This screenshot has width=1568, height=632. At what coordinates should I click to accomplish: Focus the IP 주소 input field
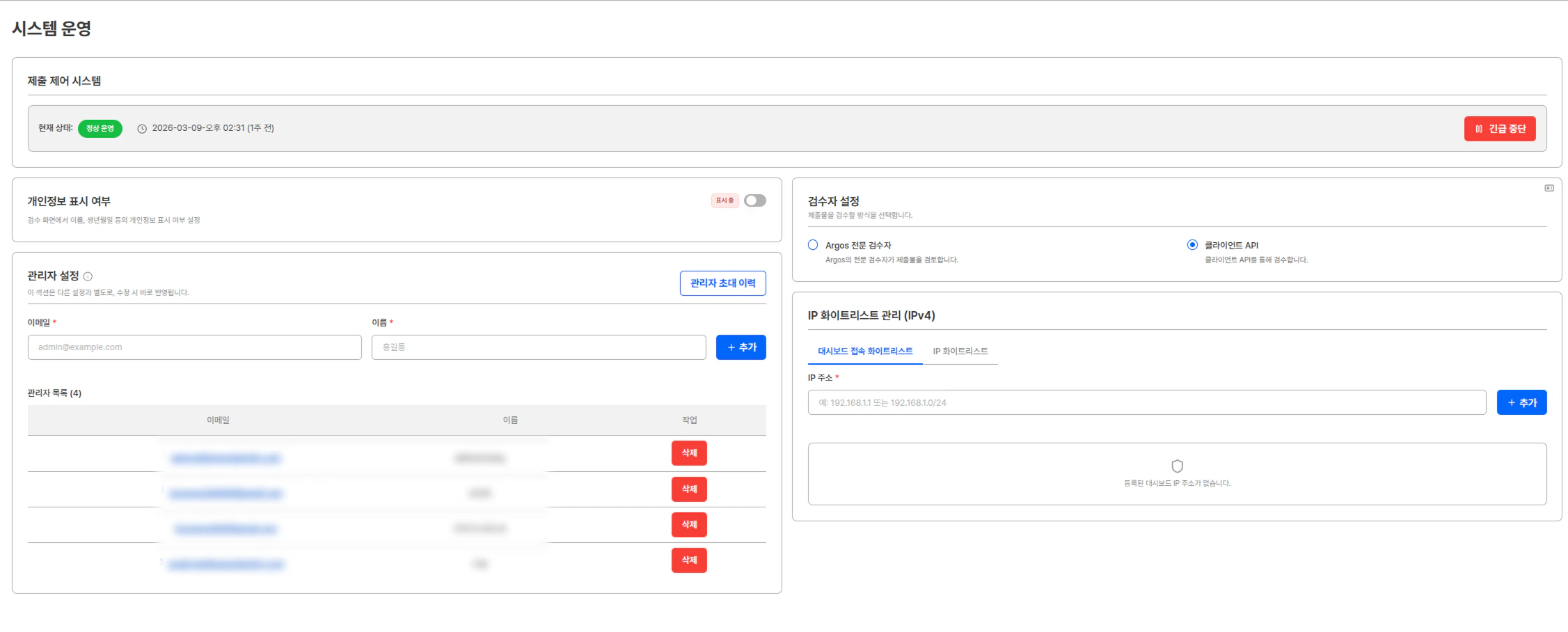click(1147, 402)
